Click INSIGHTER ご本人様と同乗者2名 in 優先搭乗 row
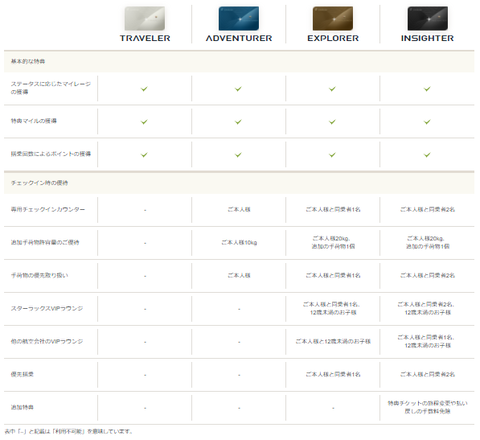The image size is (480, 440). tap(427, 374)
